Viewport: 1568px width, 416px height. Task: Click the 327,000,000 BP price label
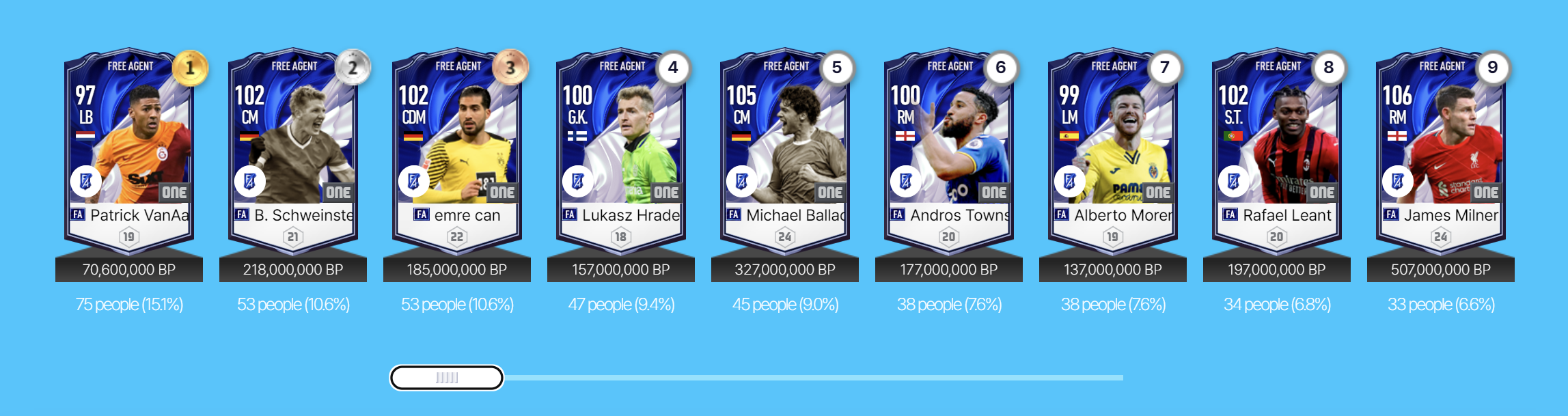[785, 269]
